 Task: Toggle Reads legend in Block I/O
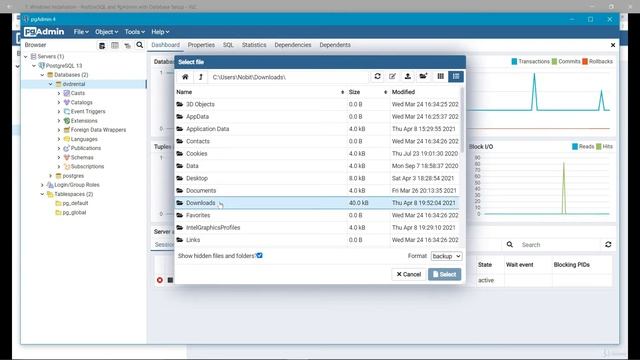click(583, 146)
